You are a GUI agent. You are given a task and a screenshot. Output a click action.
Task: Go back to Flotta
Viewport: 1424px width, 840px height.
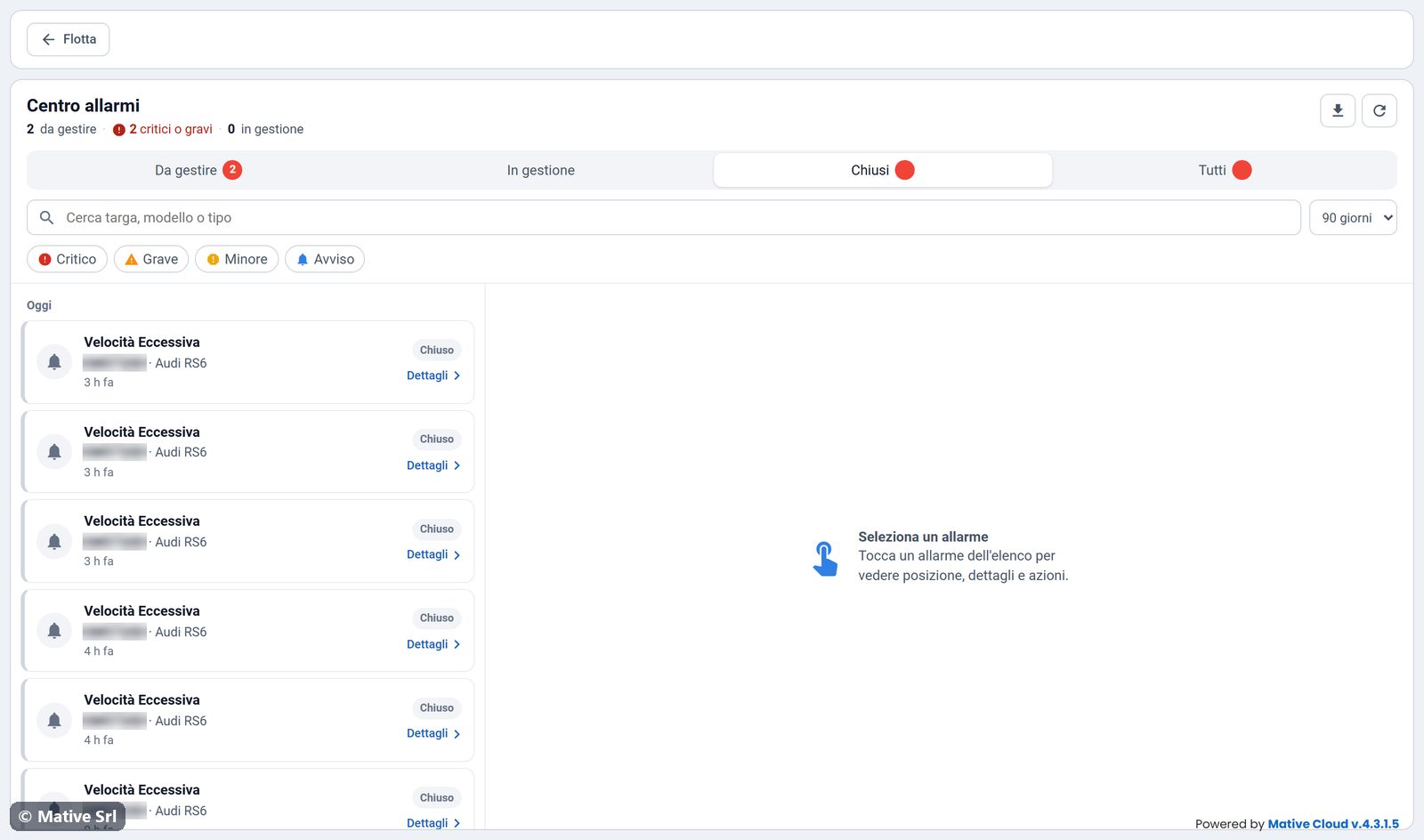click(69, 39)
